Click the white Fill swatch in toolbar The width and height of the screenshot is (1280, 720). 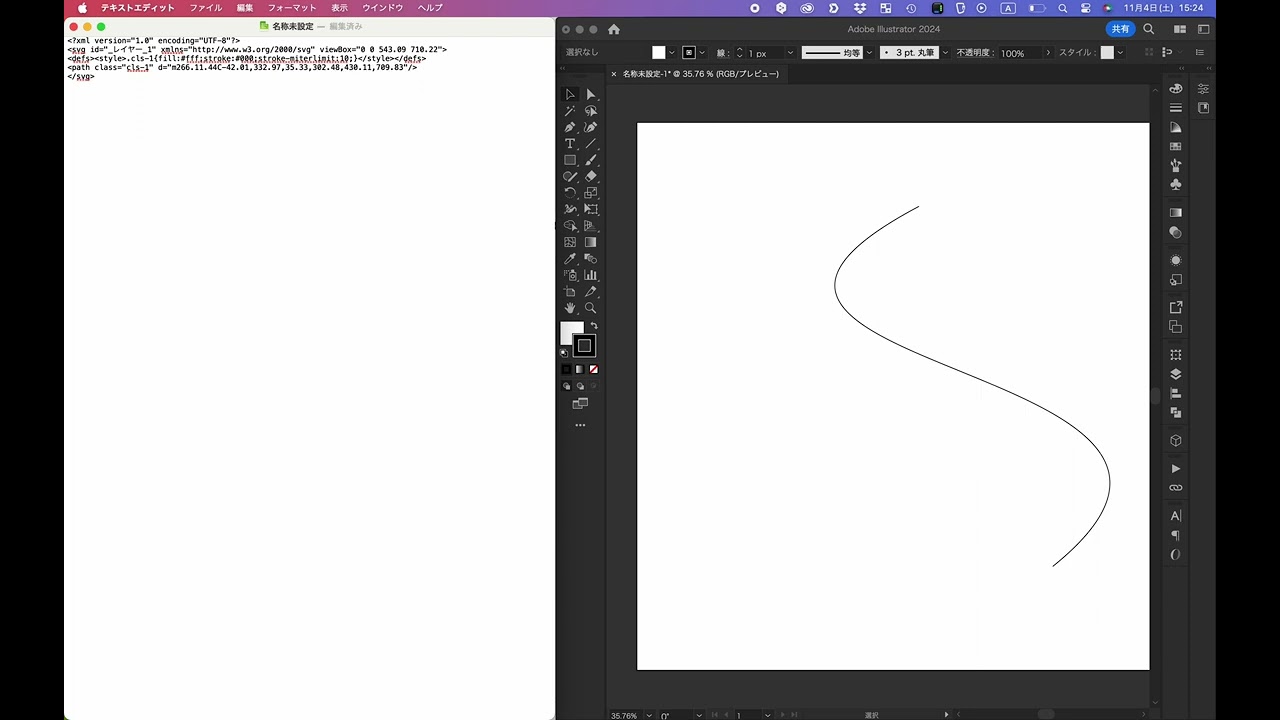pos(569,331)
